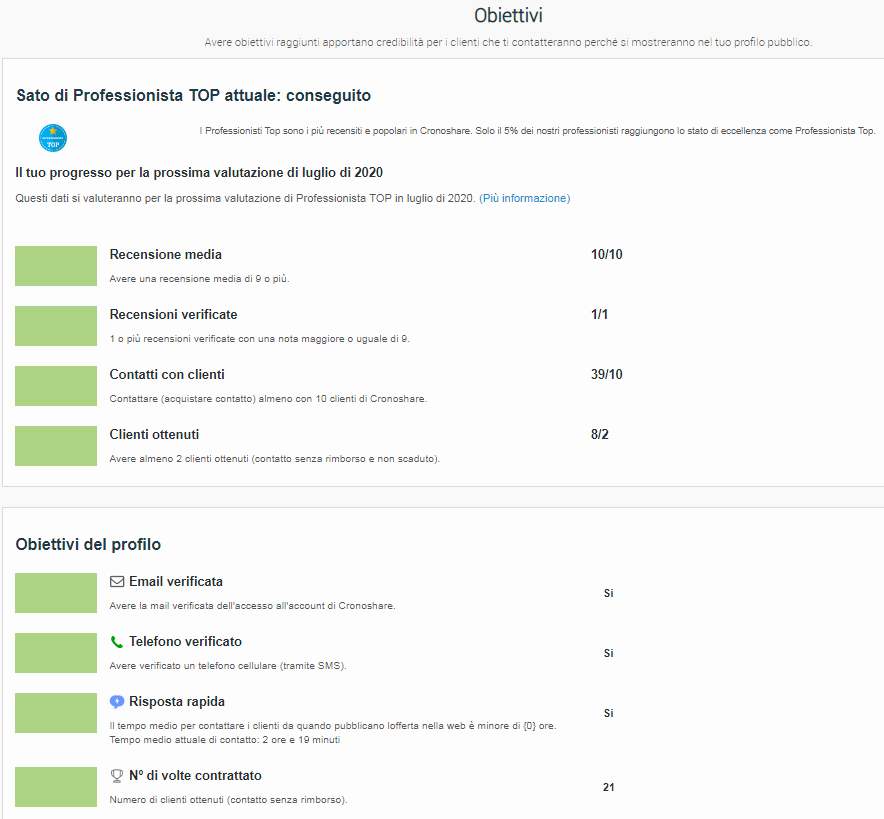This screenshot has width=884, height=819.
Task: Click the green block next to Email verificata
Action: point(56,593)
